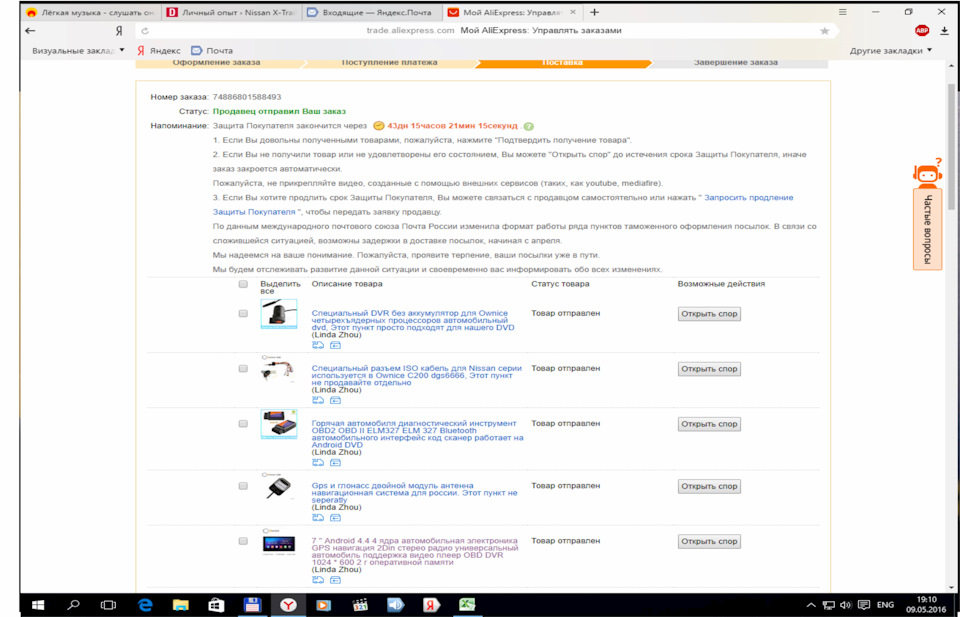Open Action Center notifications icon

coord(863,605)
